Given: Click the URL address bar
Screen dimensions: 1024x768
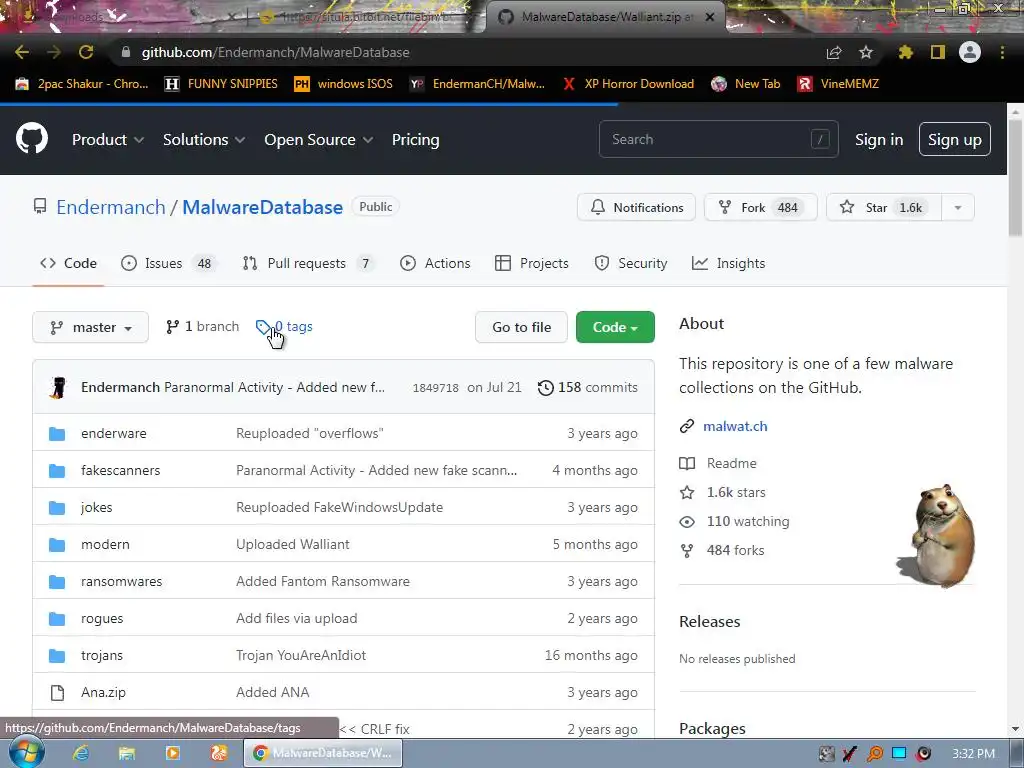Looking at the screenshot, I should click(470, 52).
